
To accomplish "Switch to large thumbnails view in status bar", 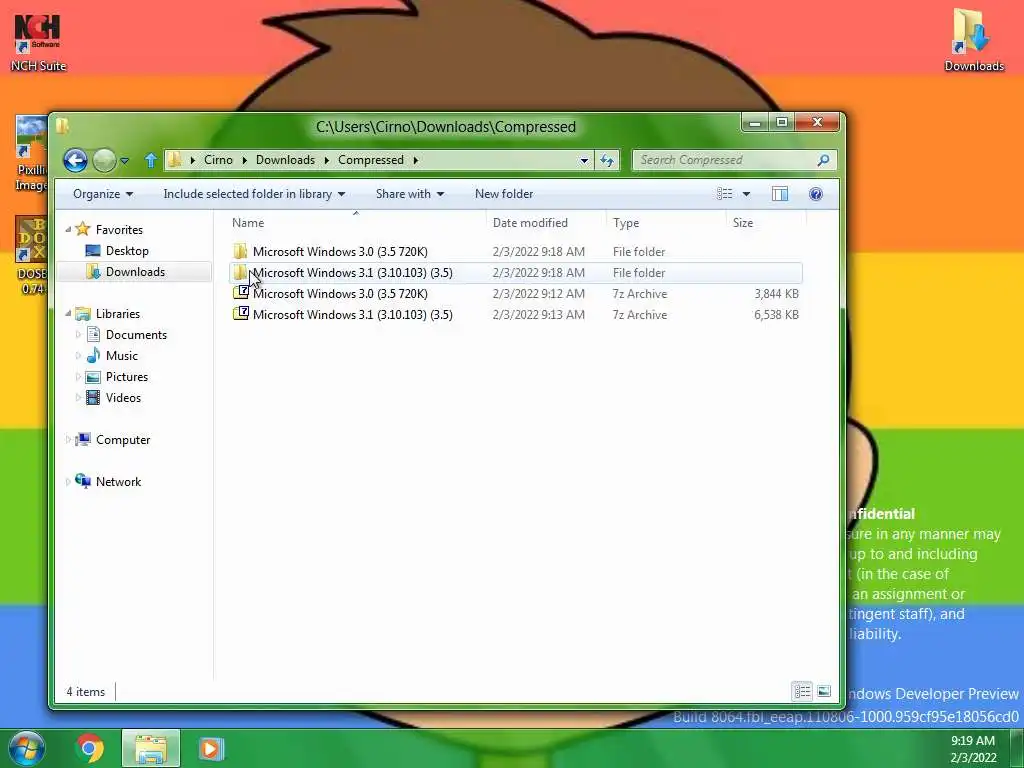I will click(x=824, y=691).
